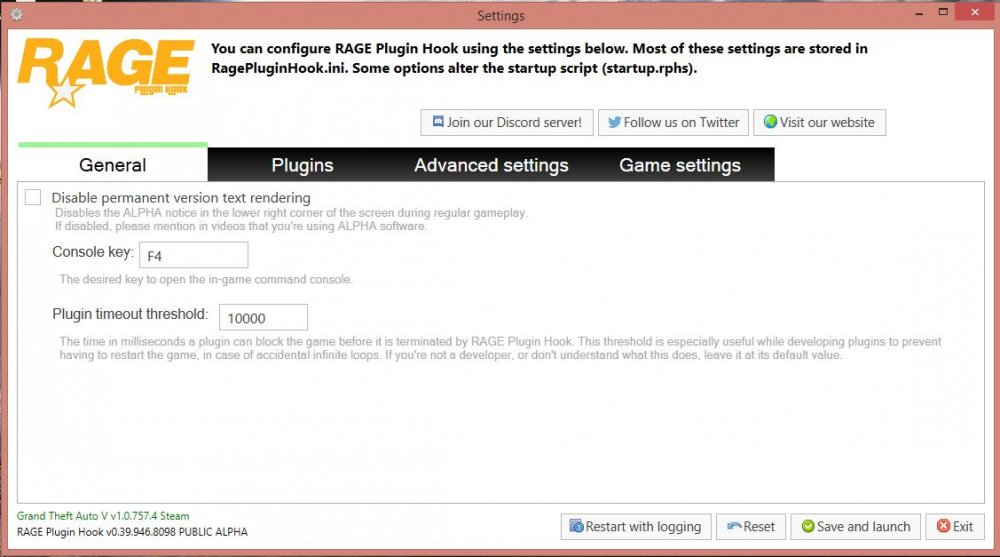Visit the website via globe button

point(820,123)
